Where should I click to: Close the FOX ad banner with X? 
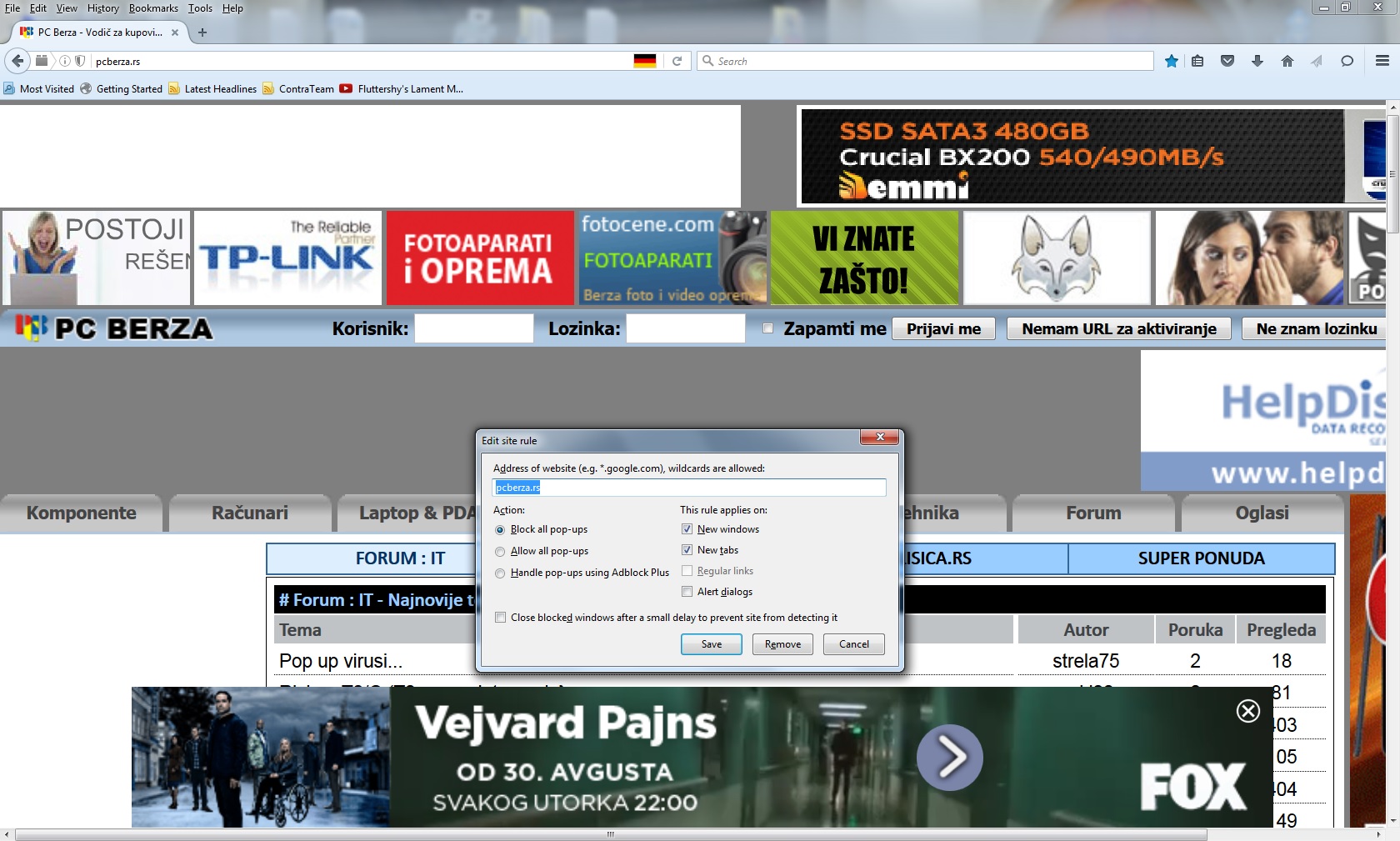point(1248,711)
